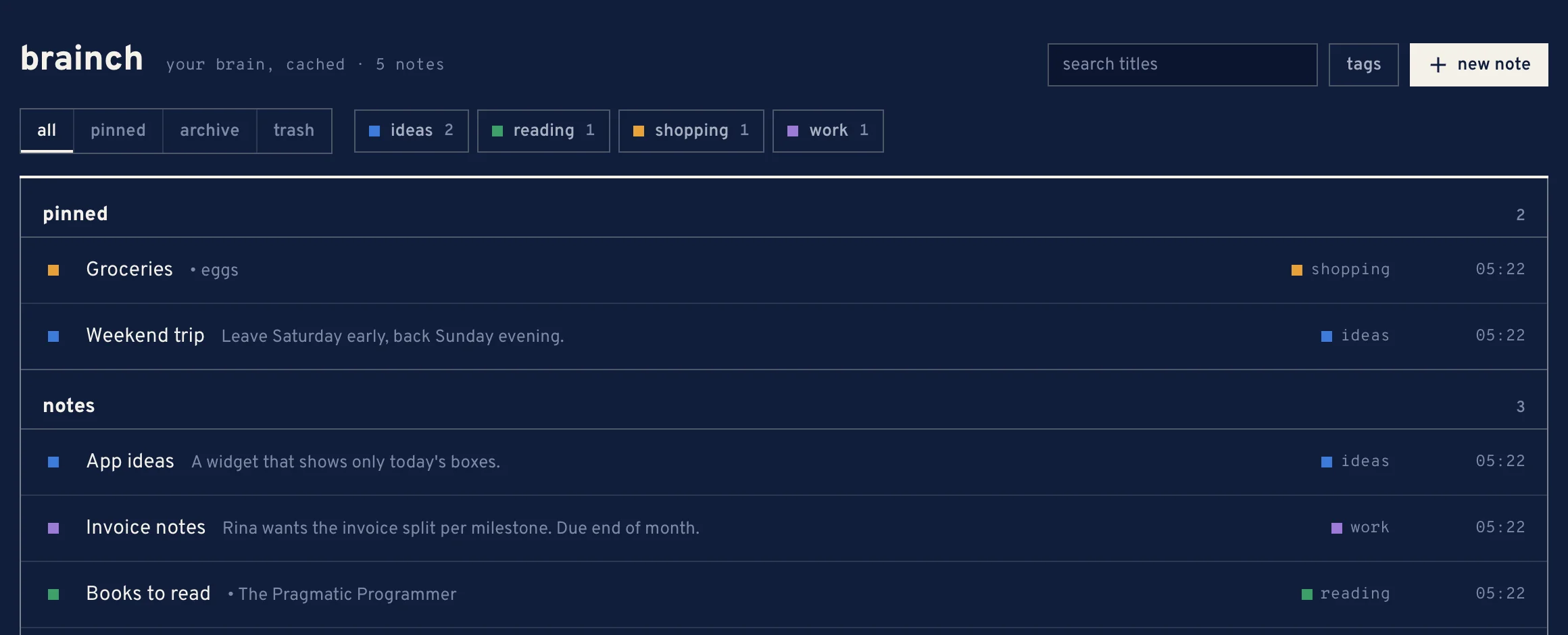1568x635 pixels.
Task: Open the Invoice notes note
Action: pyautogui.click(x=784, y=528)
